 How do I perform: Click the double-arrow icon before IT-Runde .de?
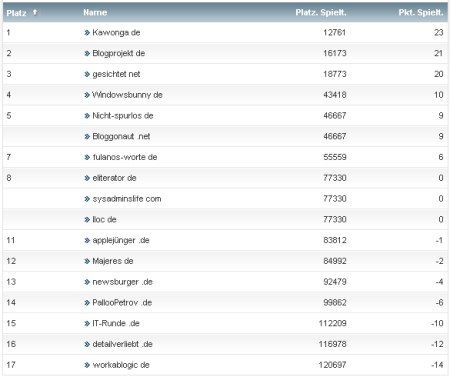coord(87,323)
